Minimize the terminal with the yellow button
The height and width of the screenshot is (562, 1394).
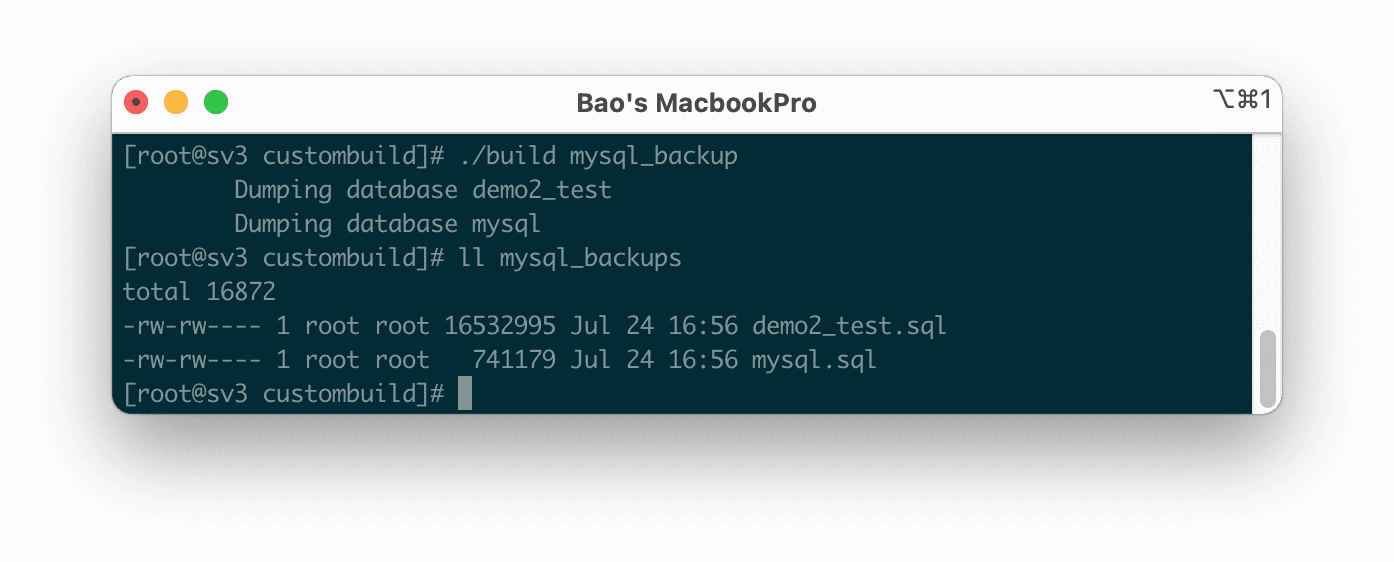coord(176,102)
